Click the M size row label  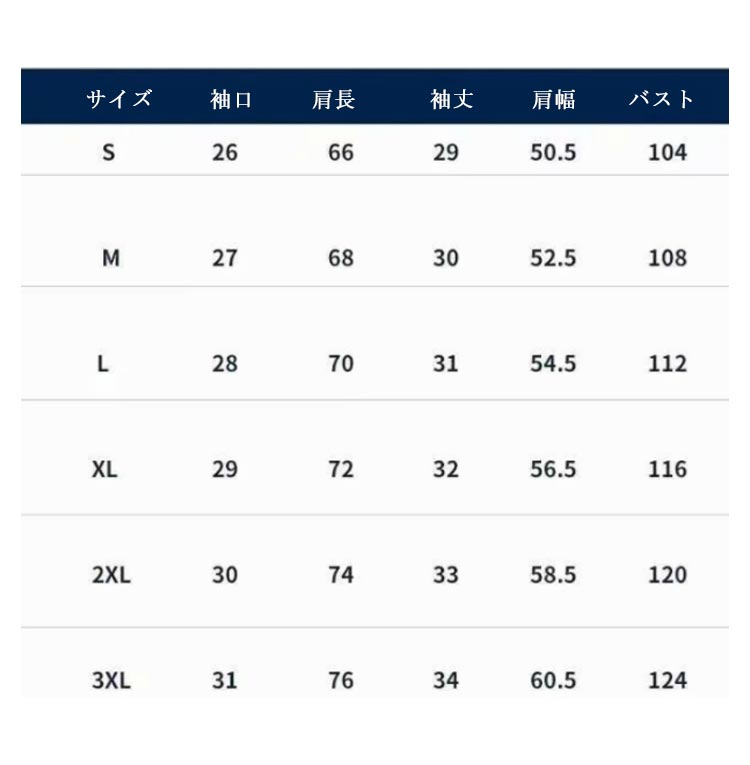111,258
